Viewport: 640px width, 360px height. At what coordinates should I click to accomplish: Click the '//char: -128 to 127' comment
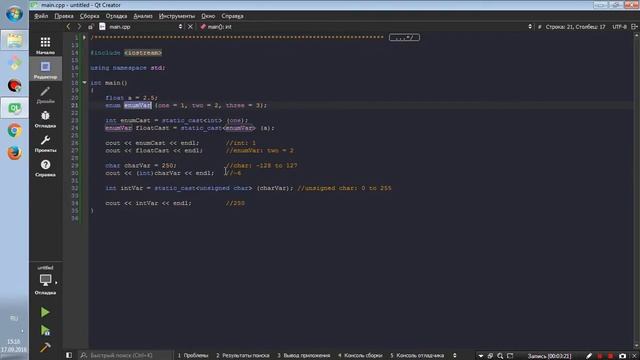(261, 166)
